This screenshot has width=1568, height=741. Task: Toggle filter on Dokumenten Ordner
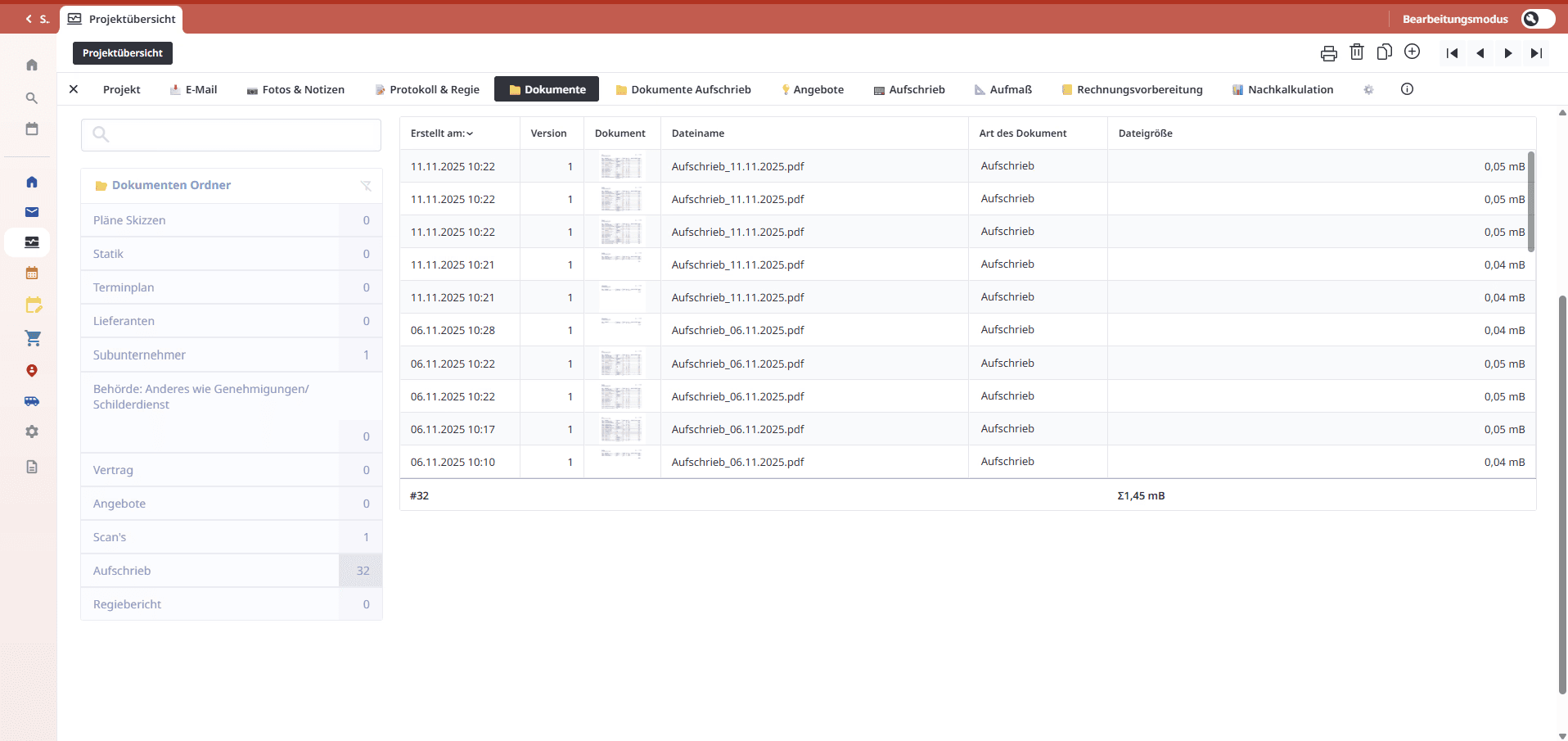click(x=367, y=186)
